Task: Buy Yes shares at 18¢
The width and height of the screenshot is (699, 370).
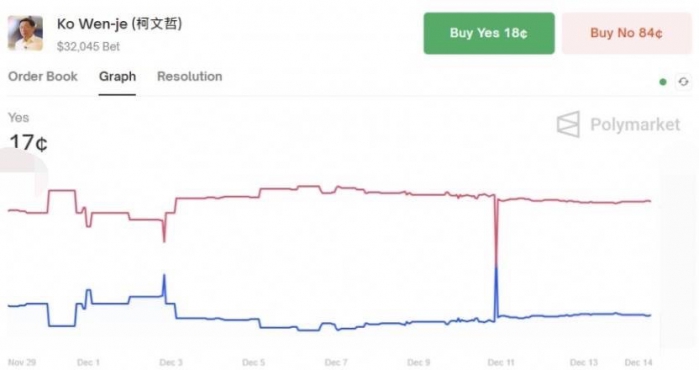Action: [489, 33]
